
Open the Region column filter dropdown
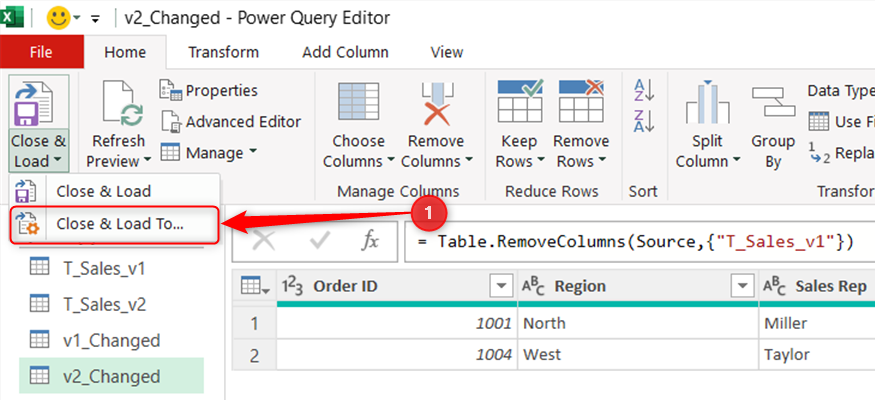click(x=742, y=287)
